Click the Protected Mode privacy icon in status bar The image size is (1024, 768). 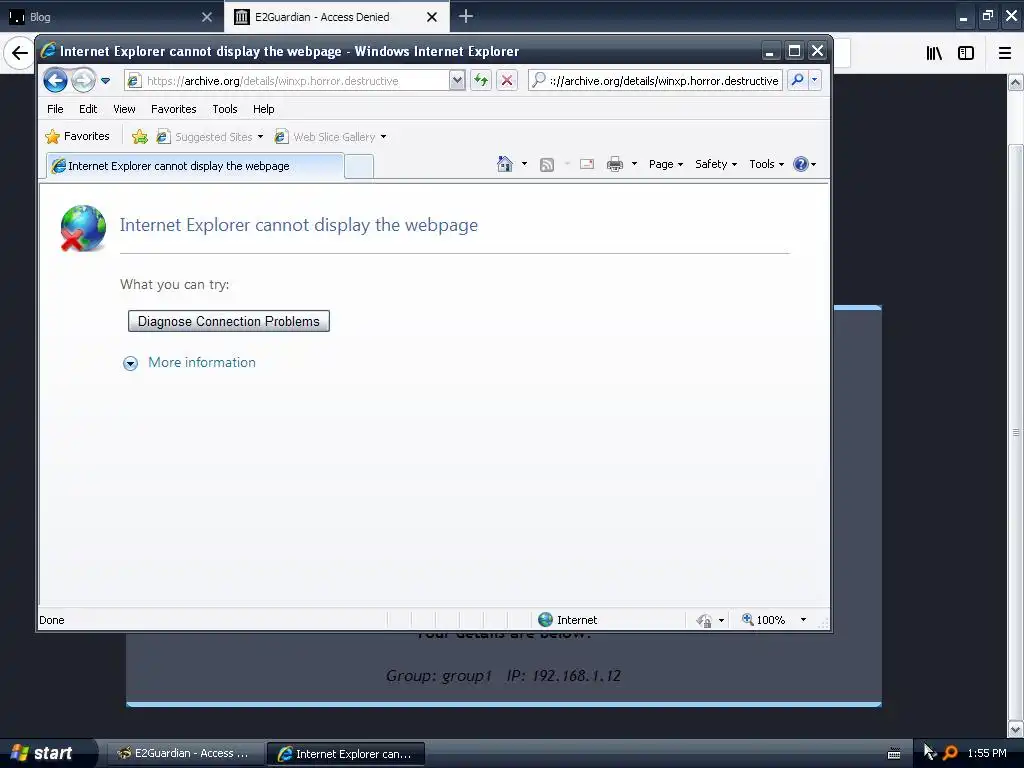click(x=704, y=620)
